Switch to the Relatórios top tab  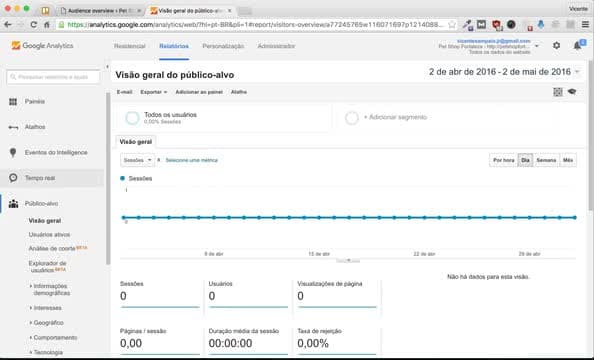click(x=174, y=46)
